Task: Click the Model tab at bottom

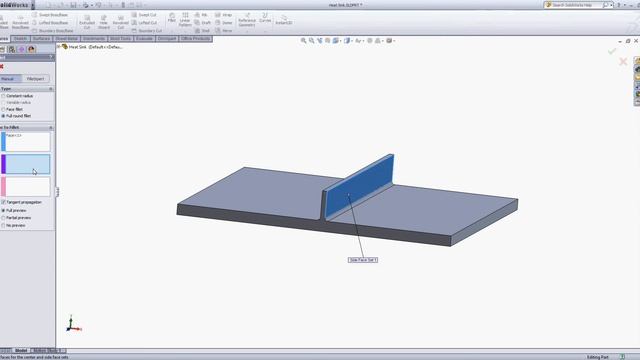Action: (21, 351)
